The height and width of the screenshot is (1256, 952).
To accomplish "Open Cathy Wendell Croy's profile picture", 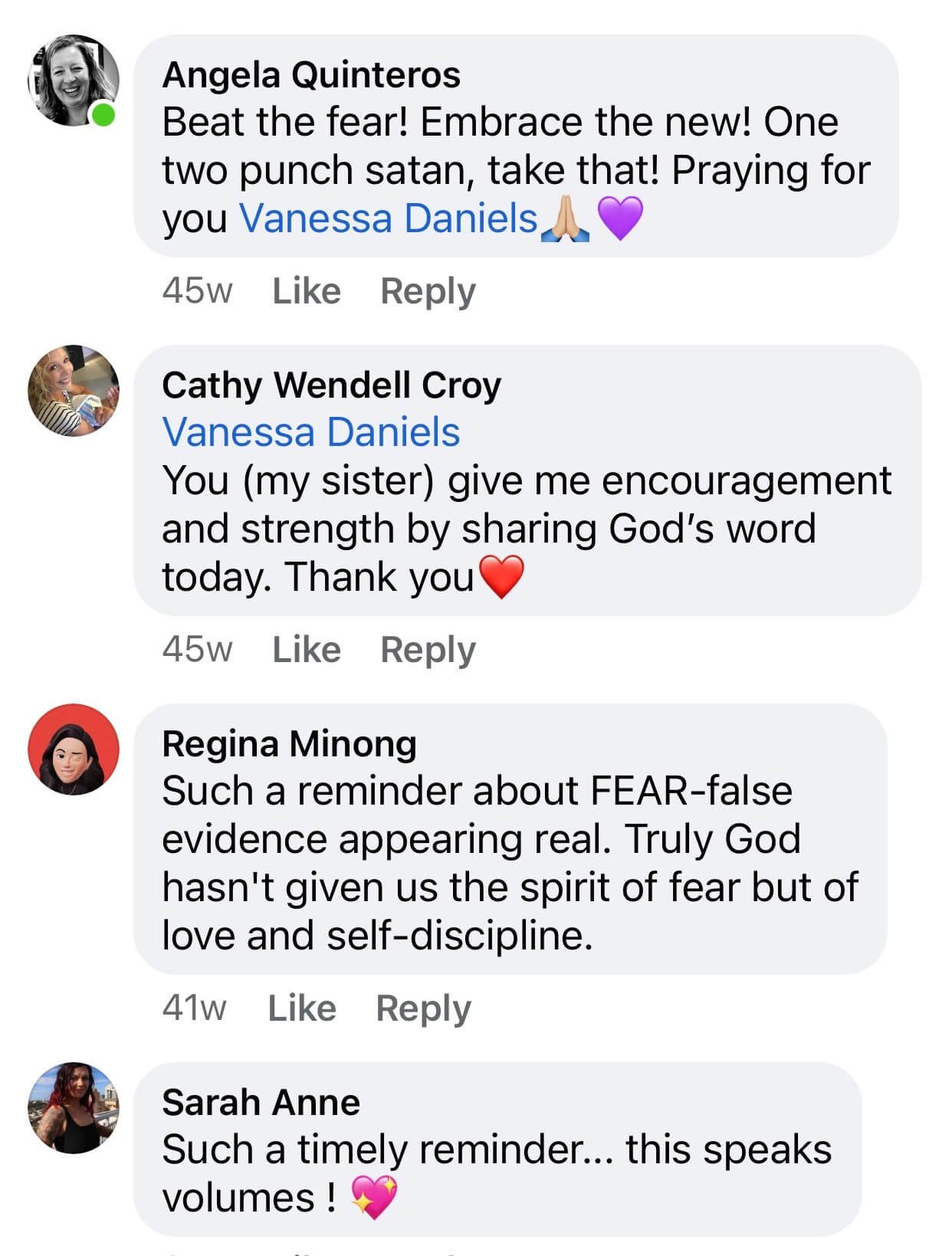I will tap(74, 391).
